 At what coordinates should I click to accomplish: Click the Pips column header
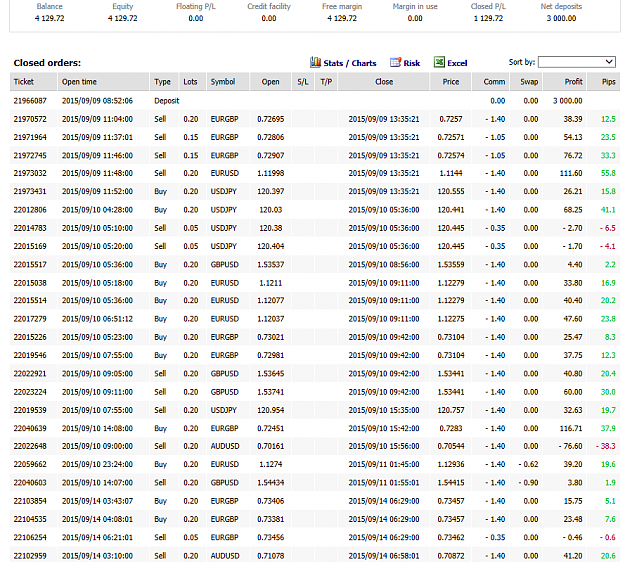coord(604,82)
